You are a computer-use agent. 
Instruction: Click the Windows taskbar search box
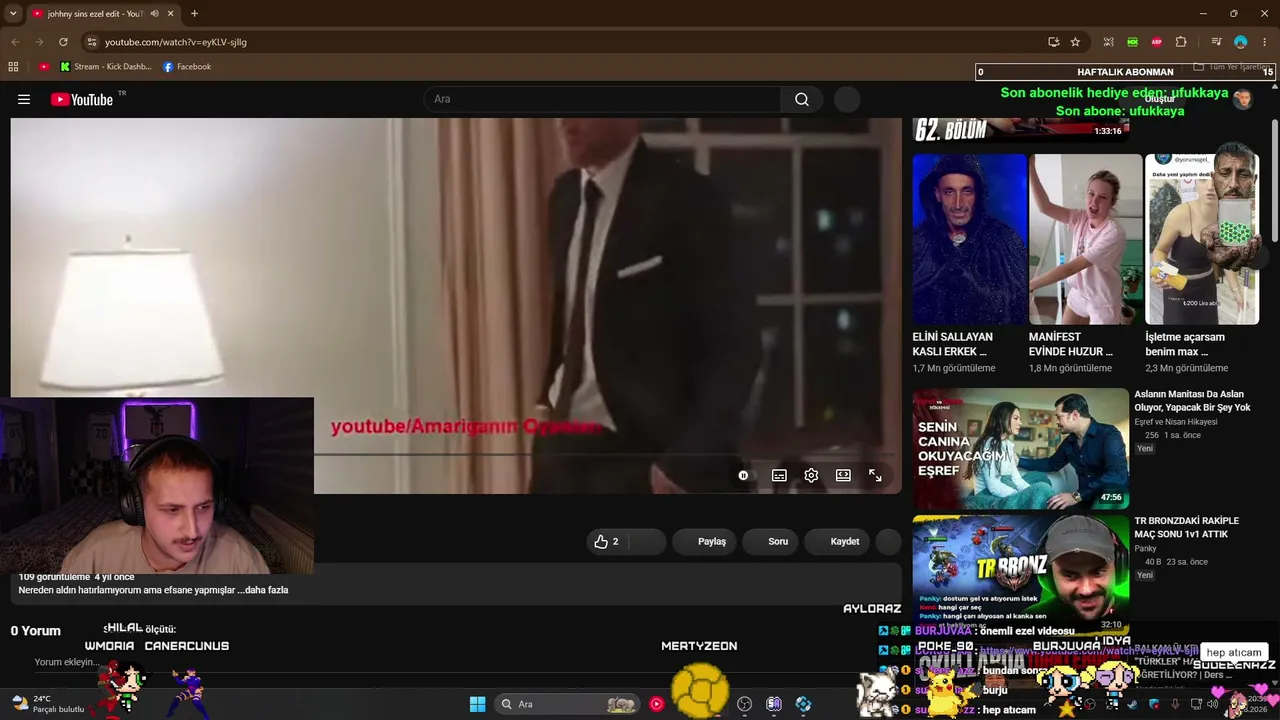[568, 704]
